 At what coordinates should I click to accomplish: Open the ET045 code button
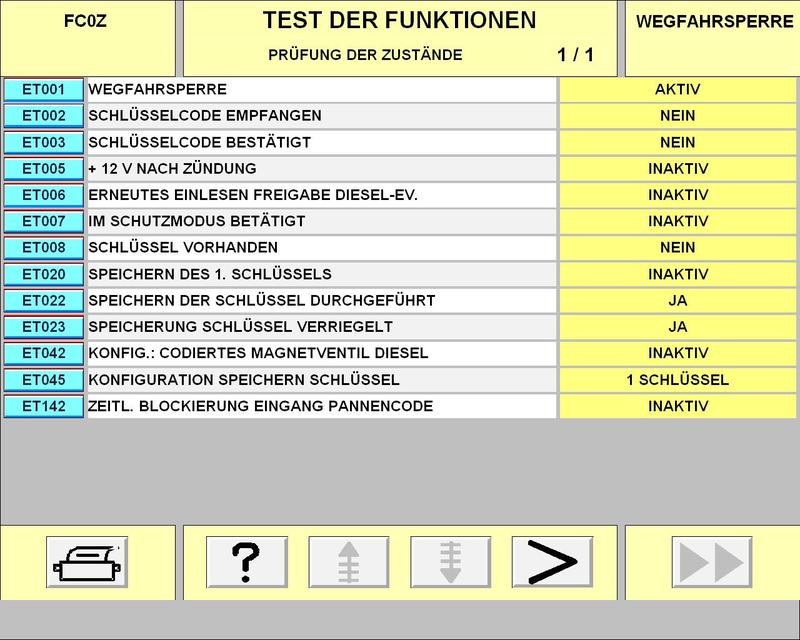[x=44, y=380]
